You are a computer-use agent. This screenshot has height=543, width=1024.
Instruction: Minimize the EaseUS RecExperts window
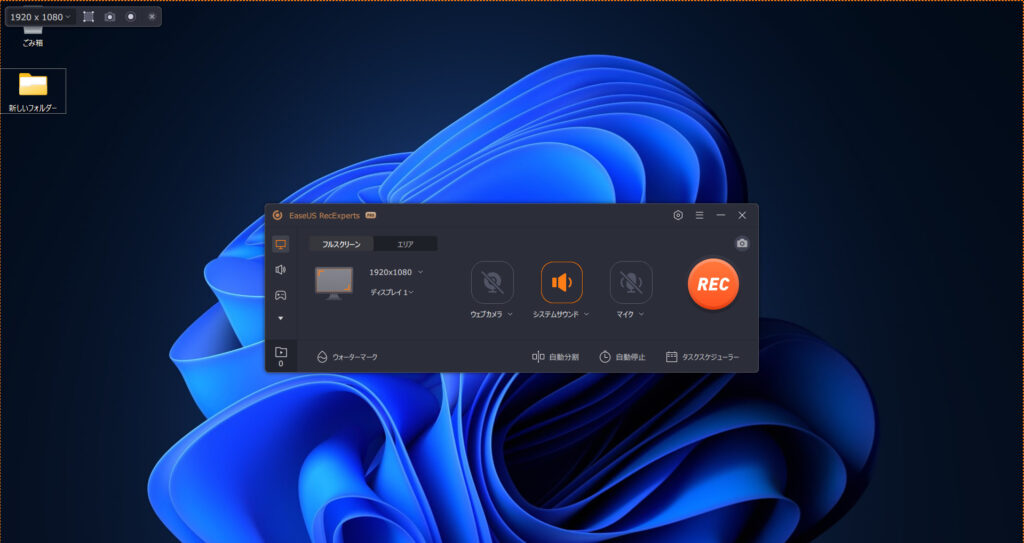tap(720, 215)
